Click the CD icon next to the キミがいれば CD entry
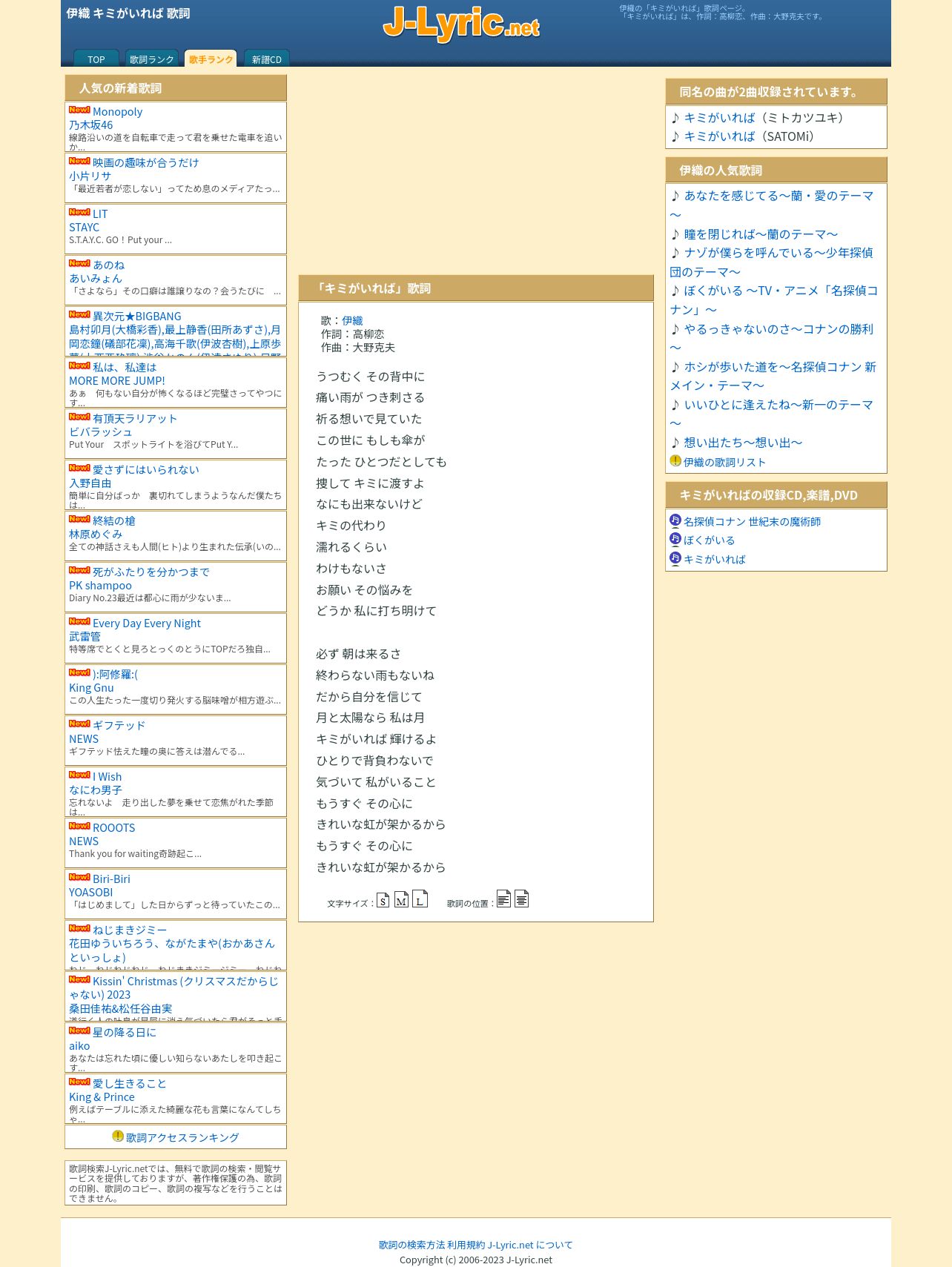 (x=675, y=558)
